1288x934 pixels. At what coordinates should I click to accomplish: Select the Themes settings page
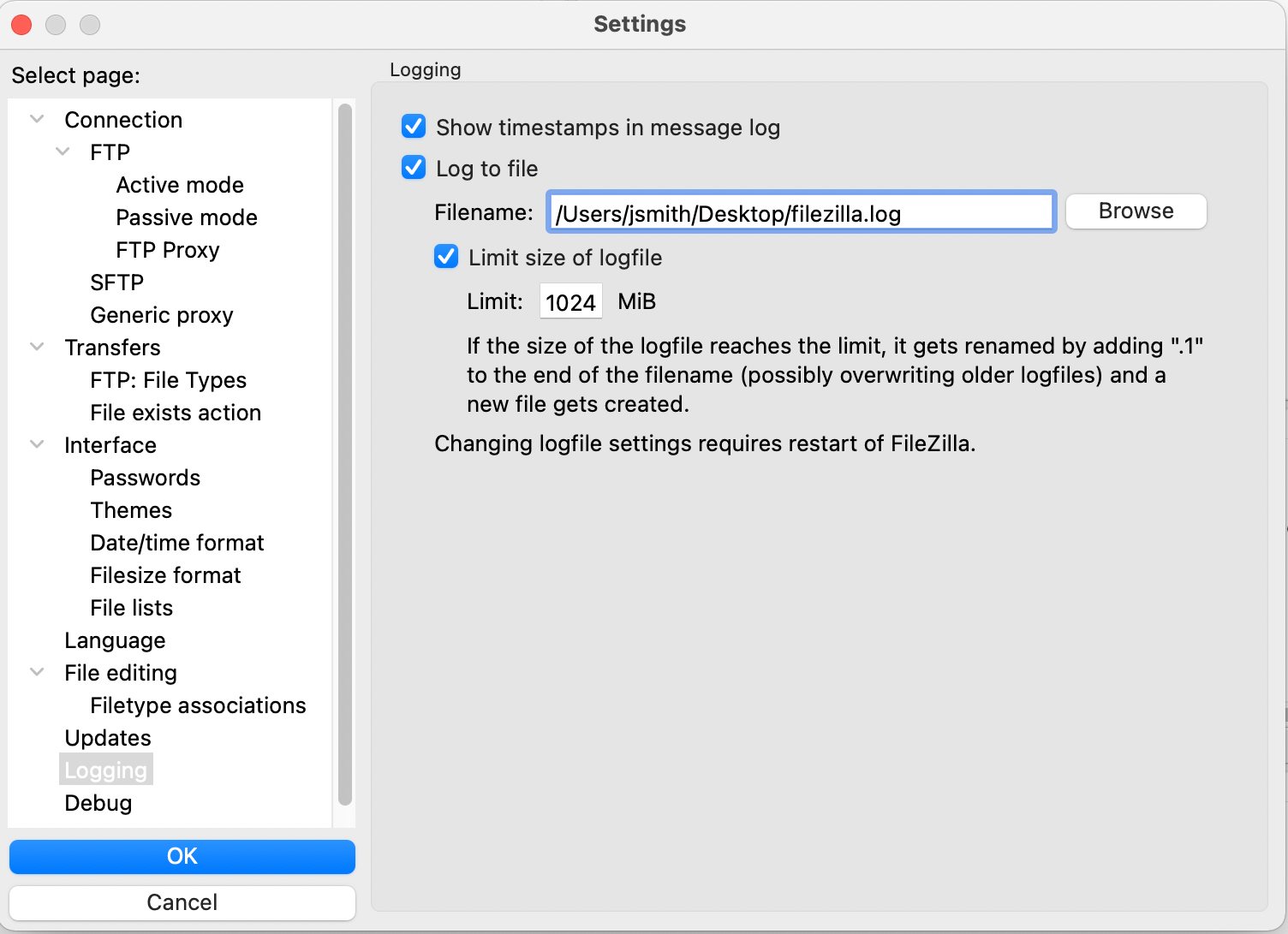tap(131, 509)
